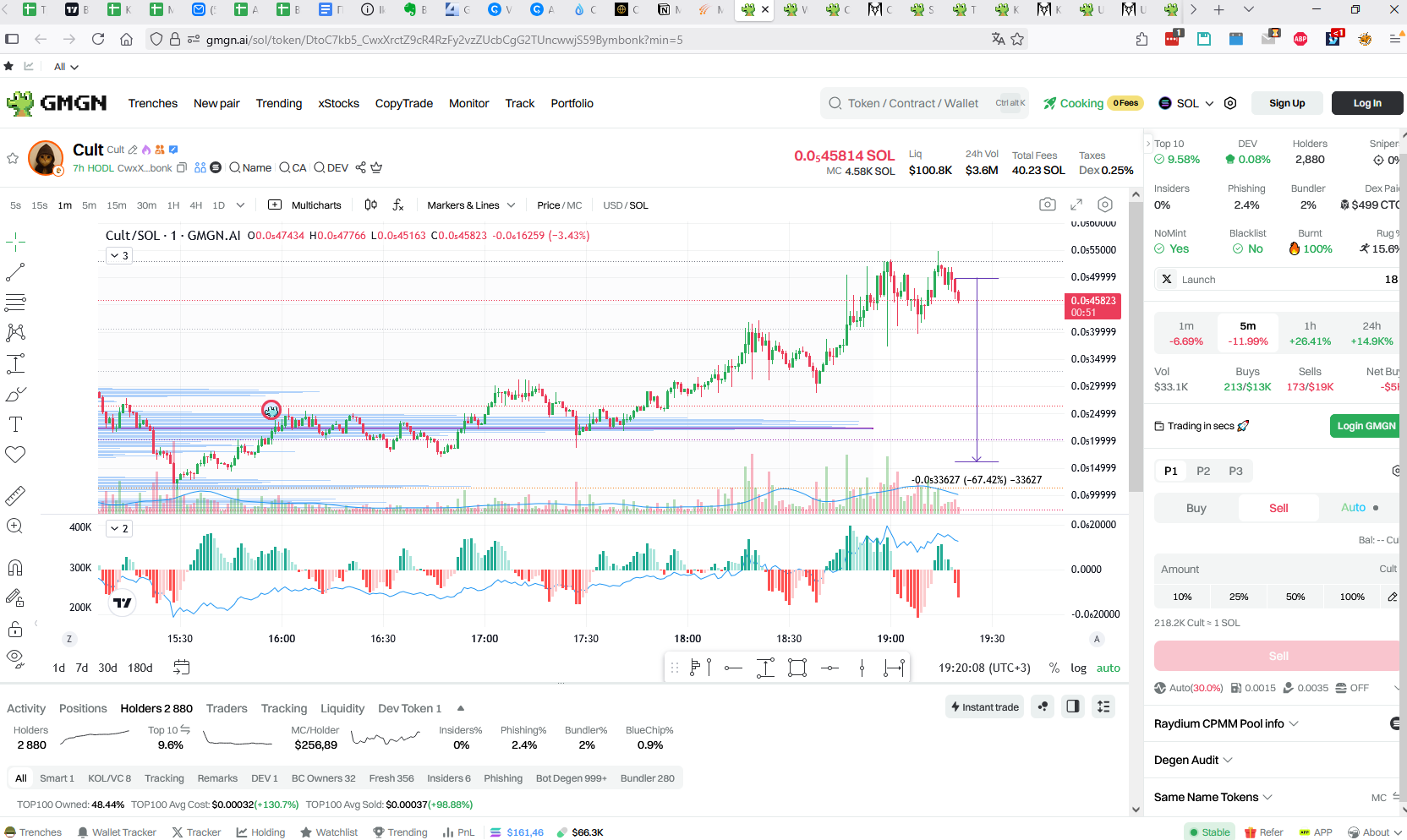Open settings gear next to SOL
The width and height of the screenshot is (1407, 840).
click(1230, 103)
